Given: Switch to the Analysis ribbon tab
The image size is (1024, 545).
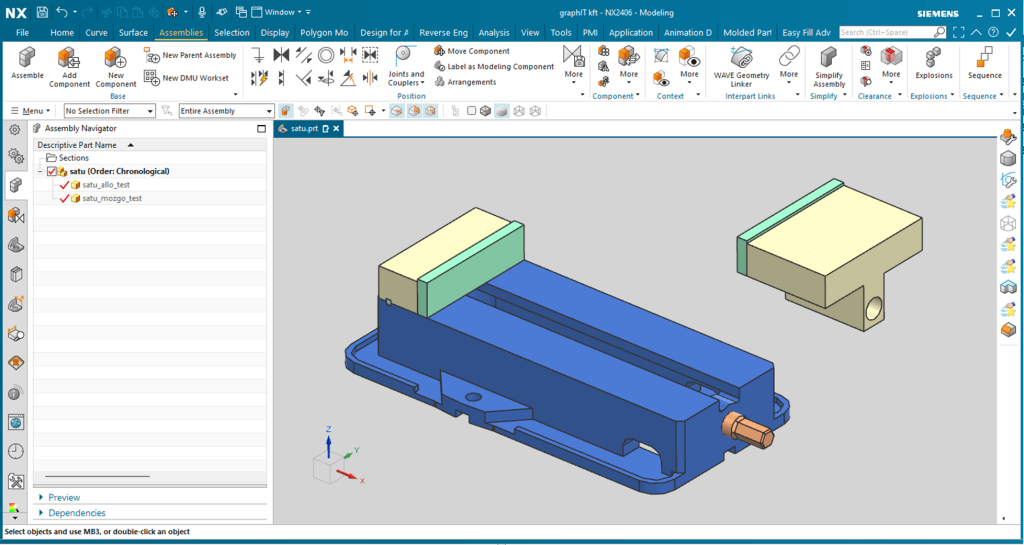Looking at the screenshot, I should 494,33.
